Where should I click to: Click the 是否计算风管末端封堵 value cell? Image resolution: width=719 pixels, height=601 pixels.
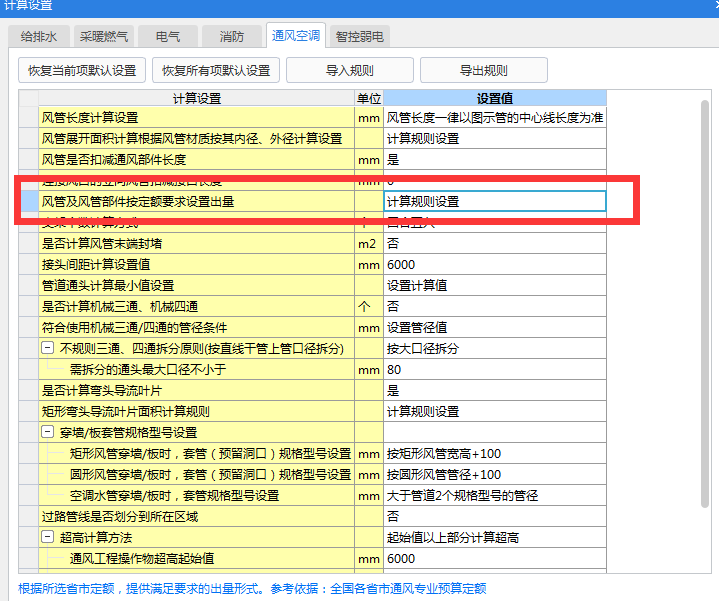(494, 244)
